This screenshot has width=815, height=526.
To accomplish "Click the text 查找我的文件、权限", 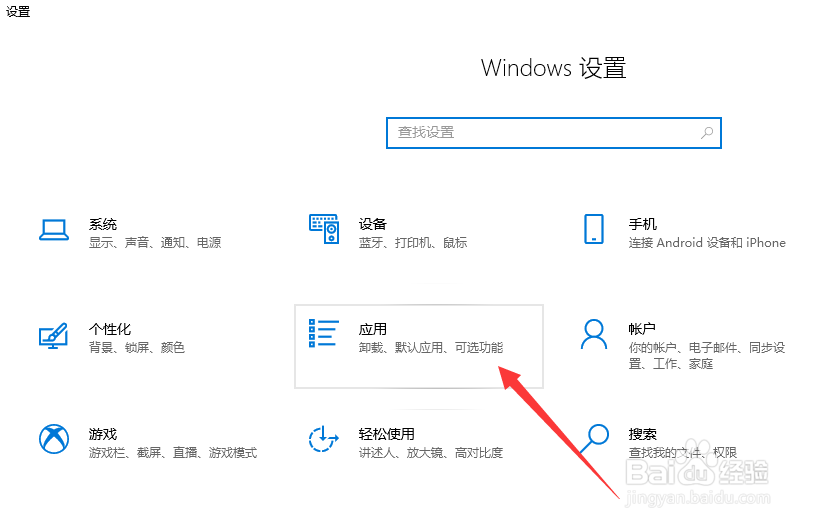I will point(682,453).
